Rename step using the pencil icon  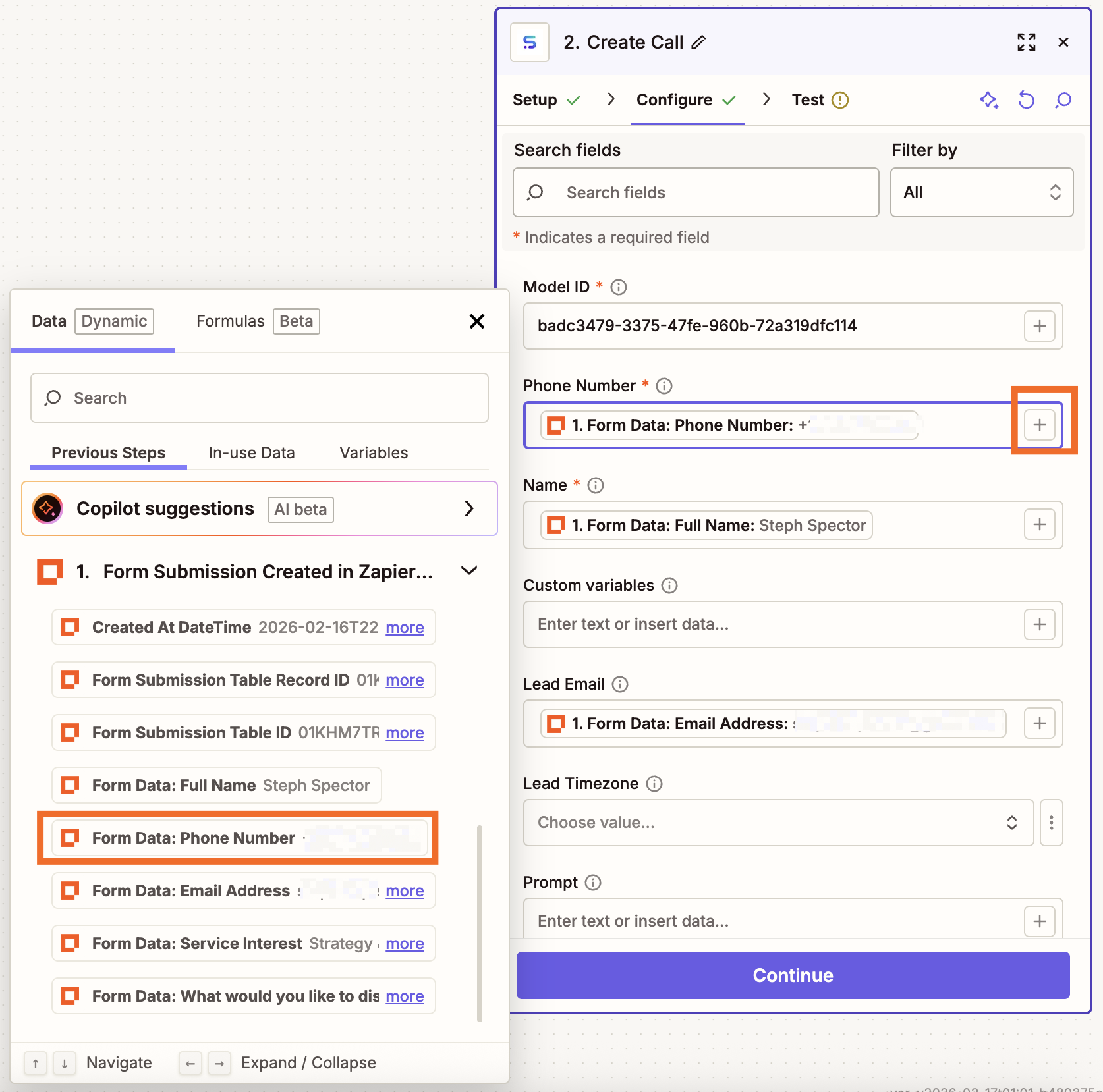point(698,42)
